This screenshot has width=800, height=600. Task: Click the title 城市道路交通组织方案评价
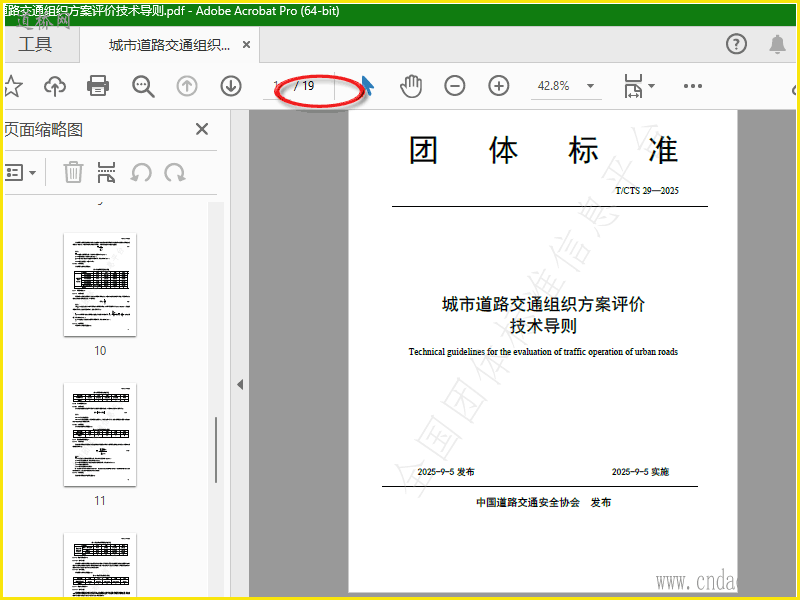point(543,304)
